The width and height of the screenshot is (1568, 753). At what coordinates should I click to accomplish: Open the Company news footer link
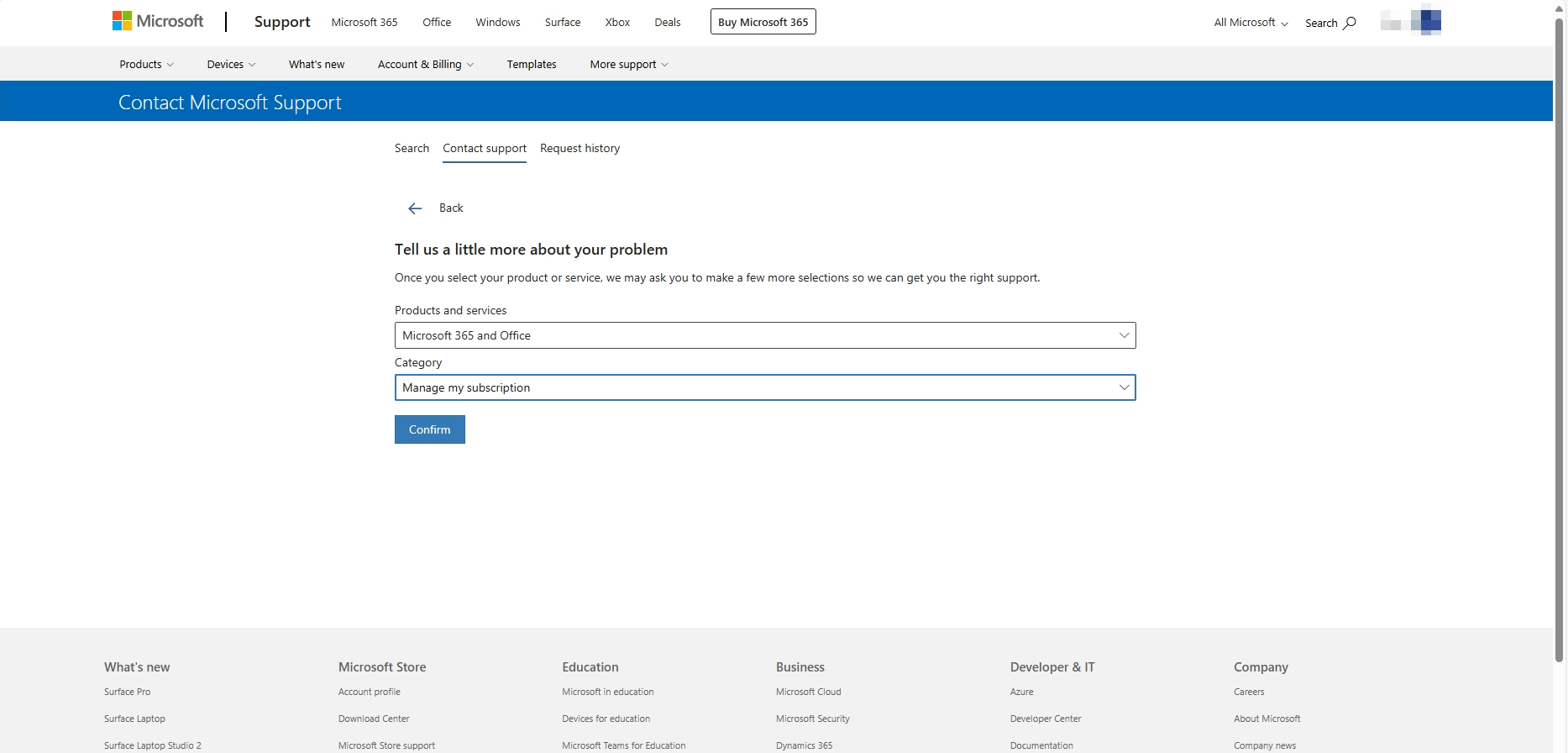coord(1265,745)
